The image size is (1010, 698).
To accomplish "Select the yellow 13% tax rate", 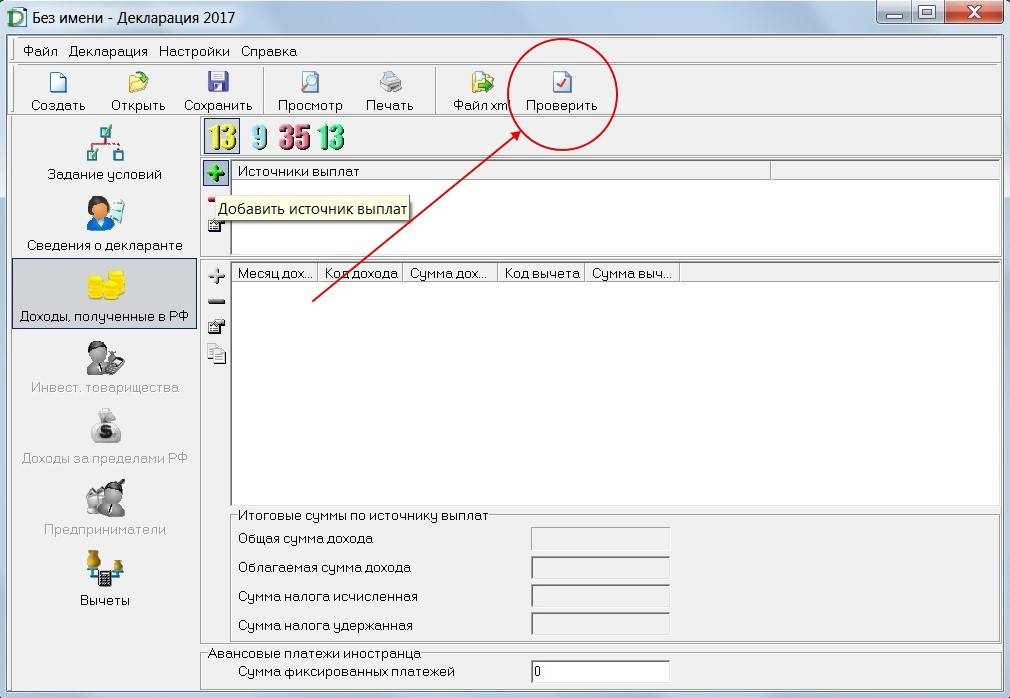I will click(x=222, y=136).
